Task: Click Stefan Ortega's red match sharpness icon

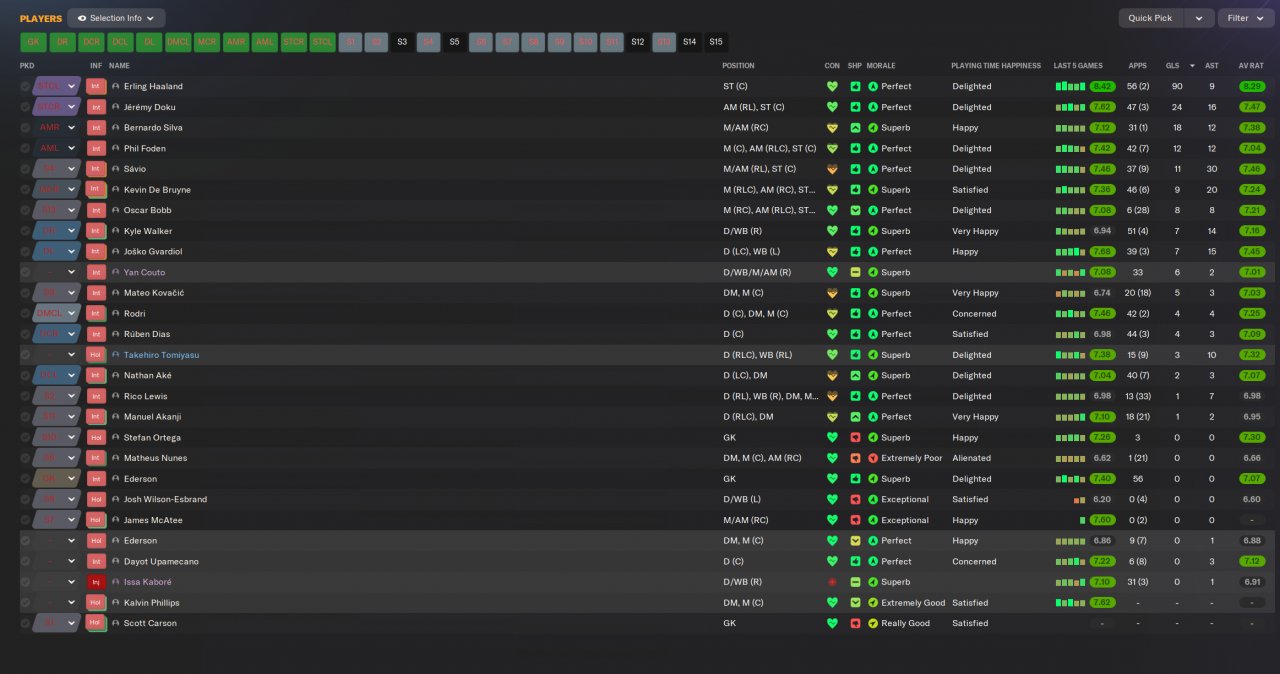Action: tap(855, 437)
